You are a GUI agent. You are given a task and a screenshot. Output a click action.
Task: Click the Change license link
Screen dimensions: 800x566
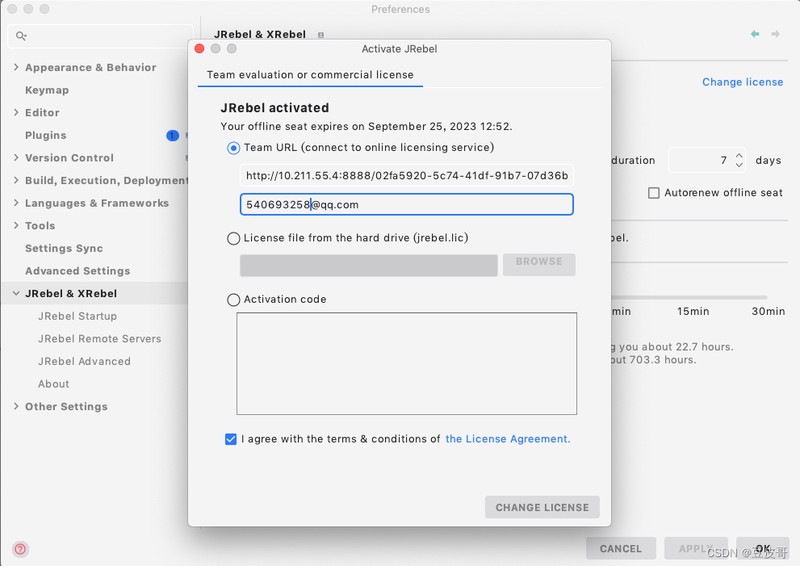click(x=742, y=82)
